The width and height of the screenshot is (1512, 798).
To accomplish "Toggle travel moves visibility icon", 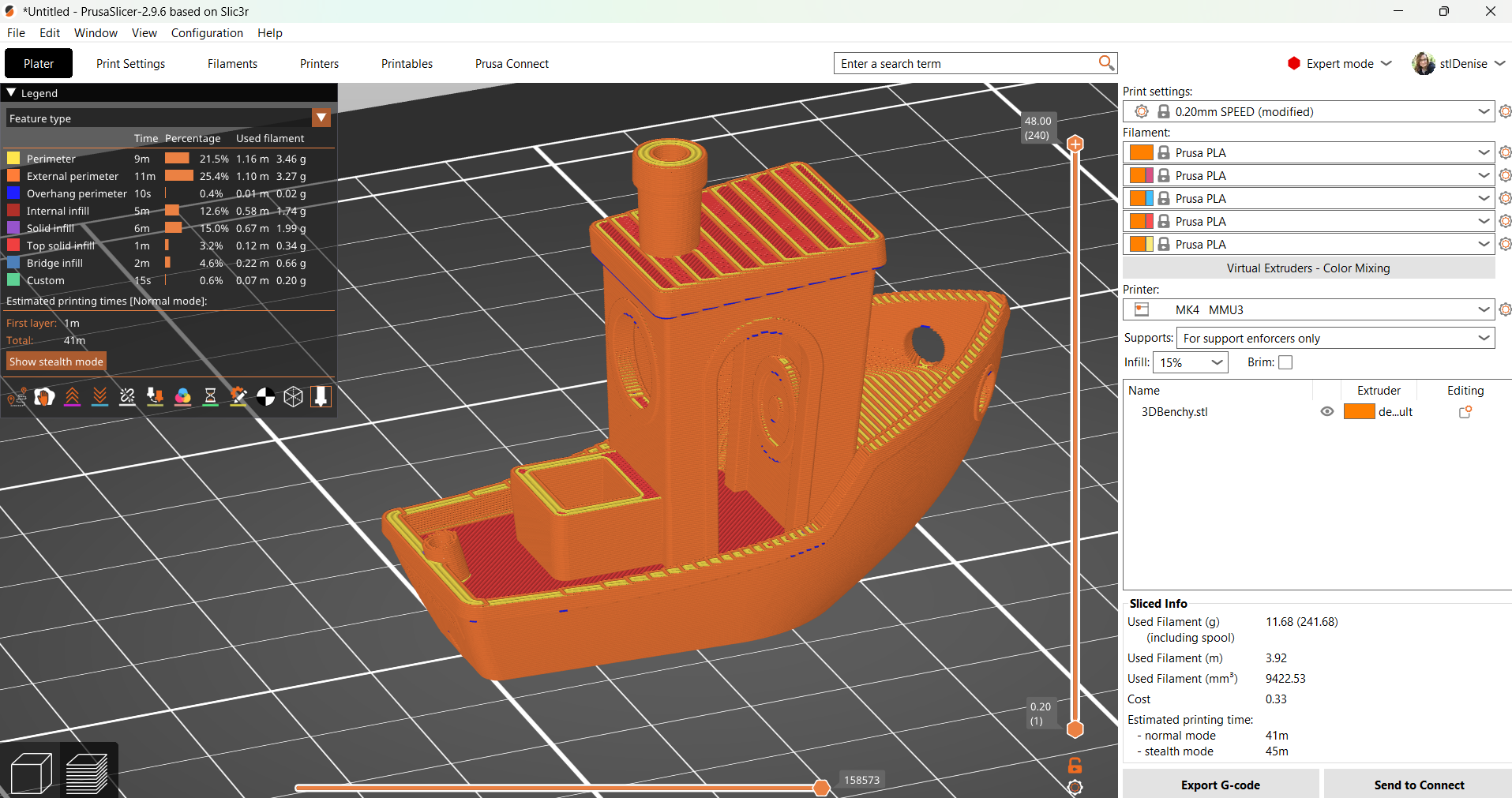I will coord(17,397).
